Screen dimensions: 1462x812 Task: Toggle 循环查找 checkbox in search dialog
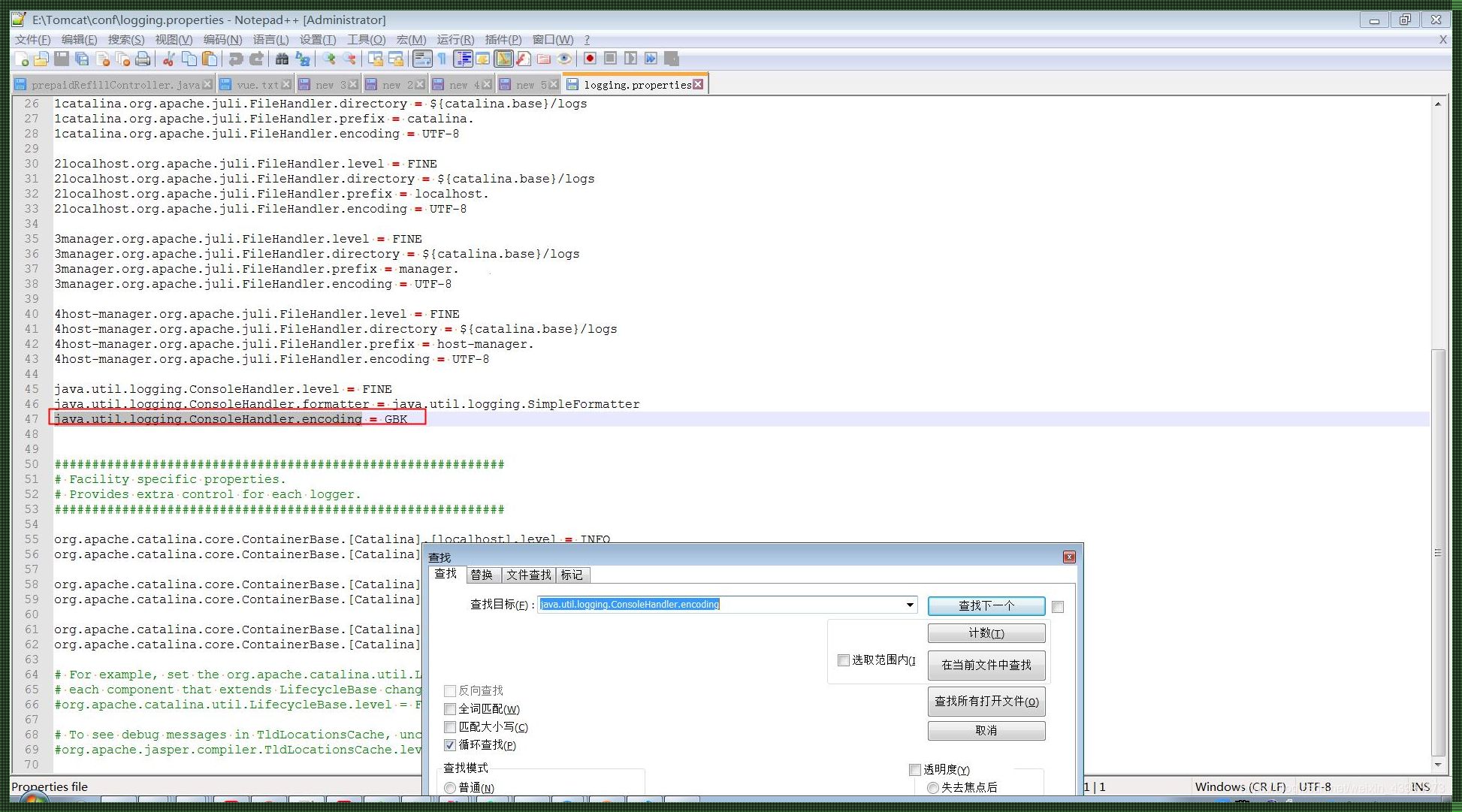[x=451, y=744]
